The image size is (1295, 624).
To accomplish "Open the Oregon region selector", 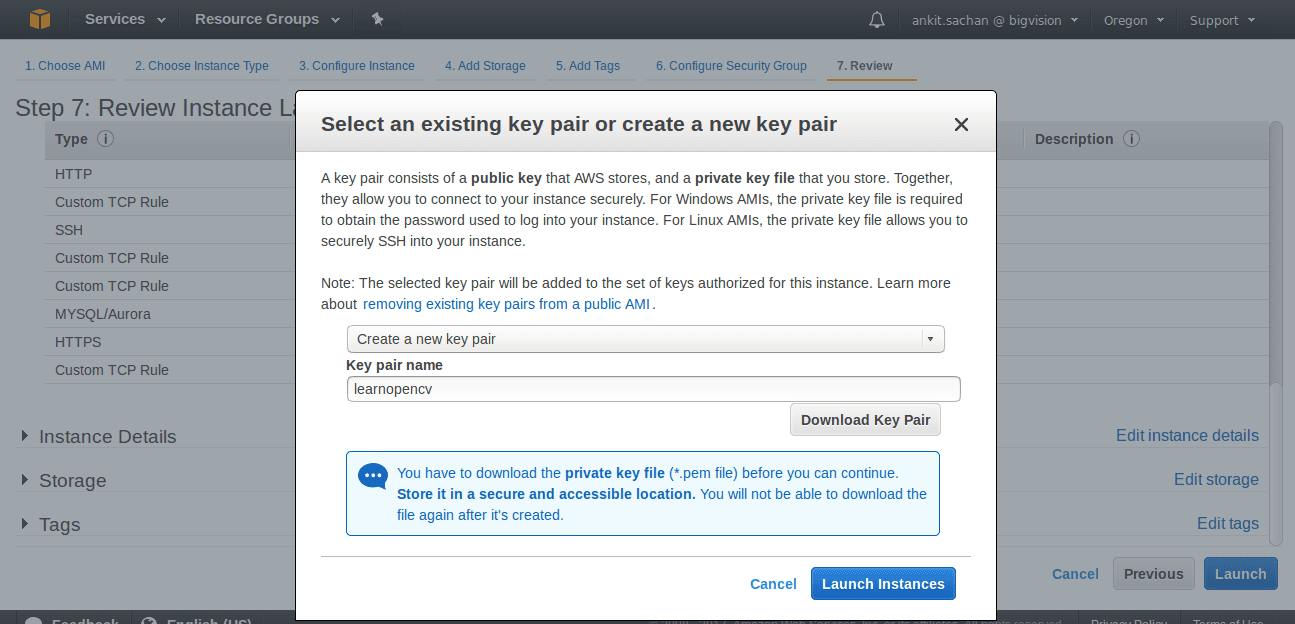I will 1134,20.
